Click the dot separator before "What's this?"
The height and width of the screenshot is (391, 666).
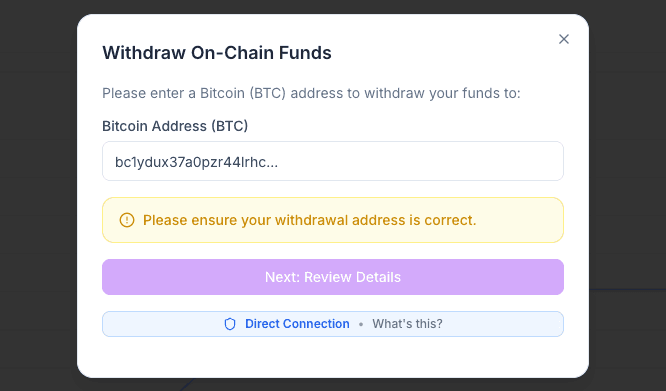tap(361, 324)
